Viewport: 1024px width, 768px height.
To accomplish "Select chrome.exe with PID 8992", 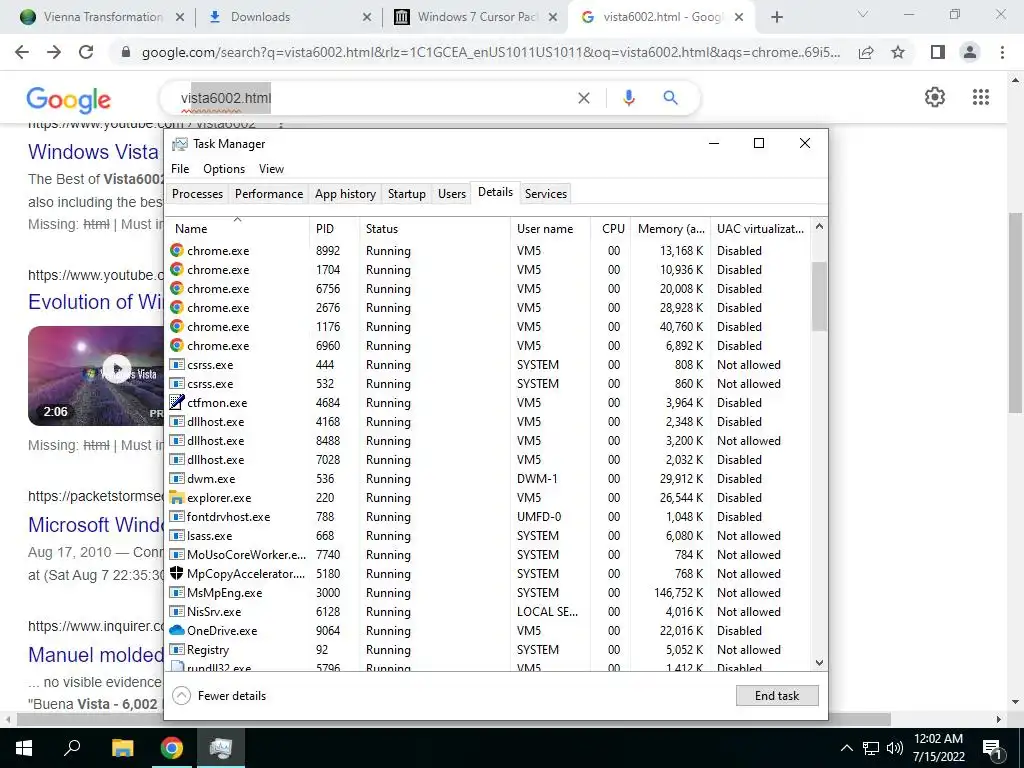I will (x=488, y=251).
